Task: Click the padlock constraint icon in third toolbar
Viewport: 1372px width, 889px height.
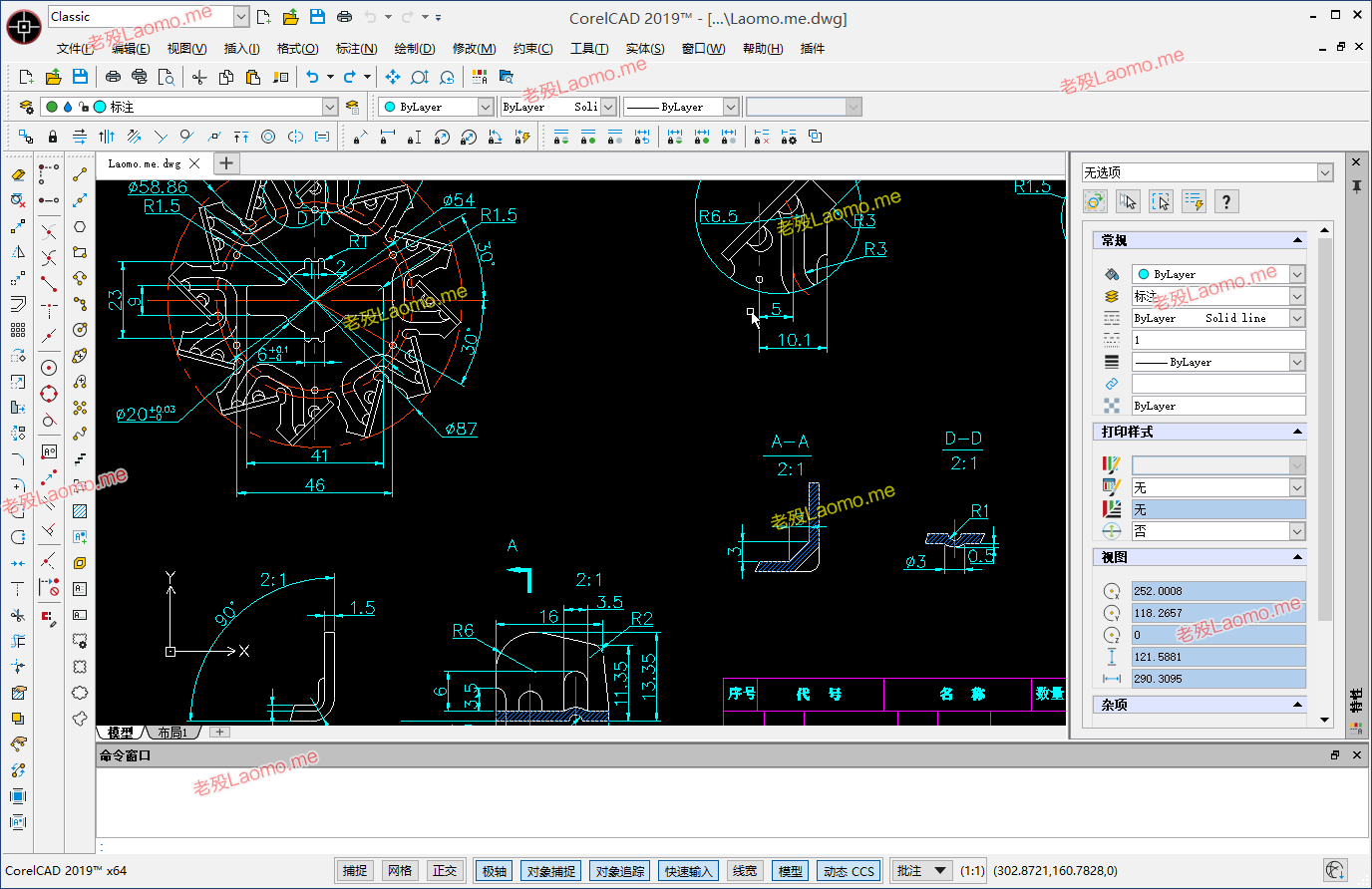Action: click(53, 137)
